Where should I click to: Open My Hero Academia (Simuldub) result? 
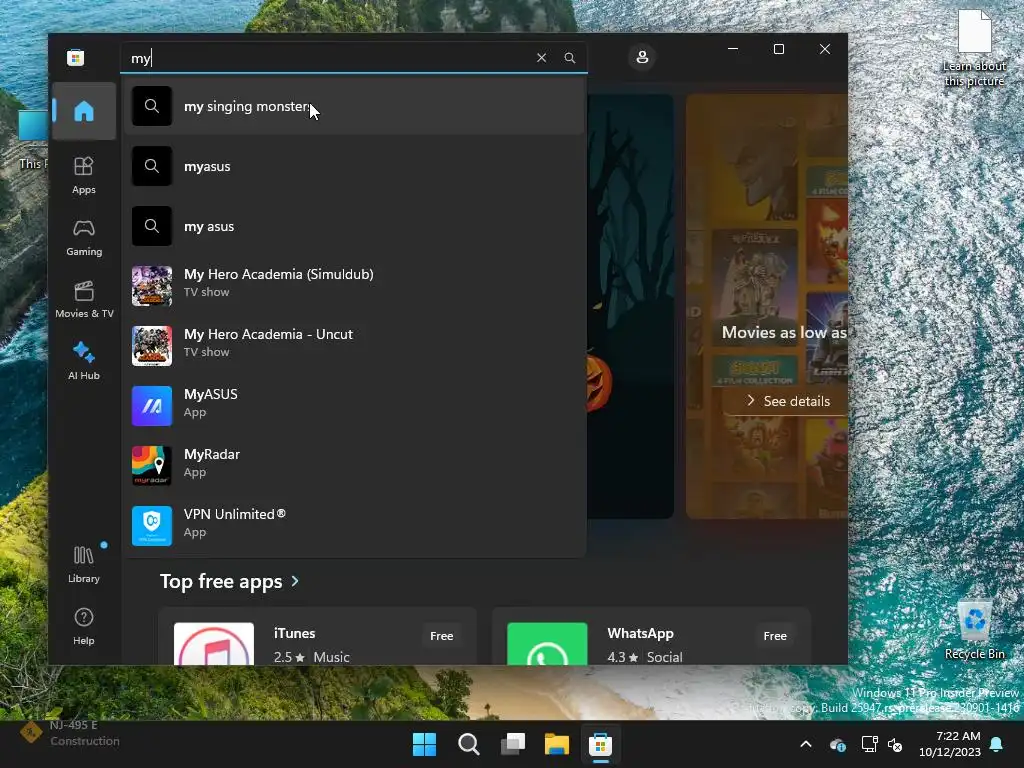click(353, 285)
